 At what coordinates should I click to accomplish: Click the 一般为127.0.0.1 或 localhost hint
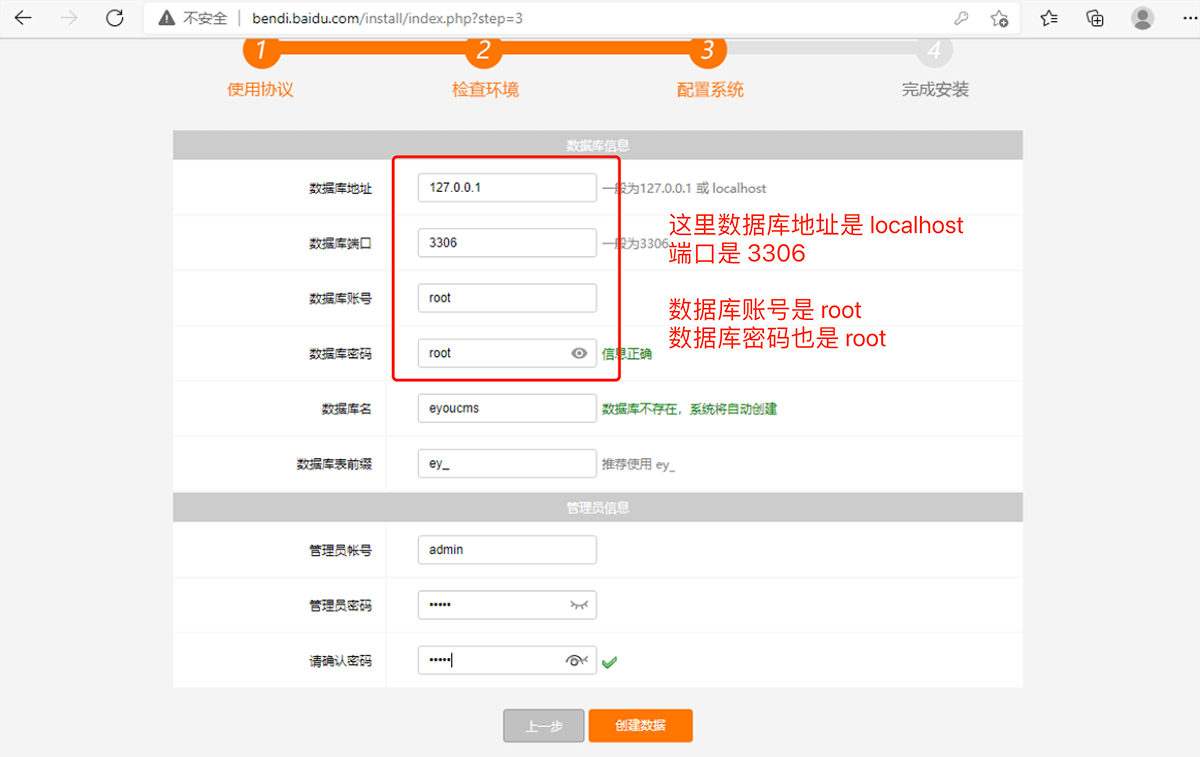point(684,188)
